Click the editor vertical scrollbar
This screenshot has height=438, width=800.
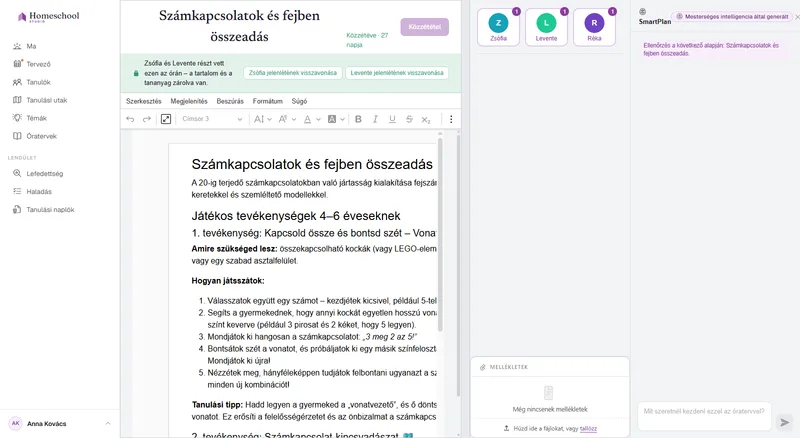click(440, 235)
